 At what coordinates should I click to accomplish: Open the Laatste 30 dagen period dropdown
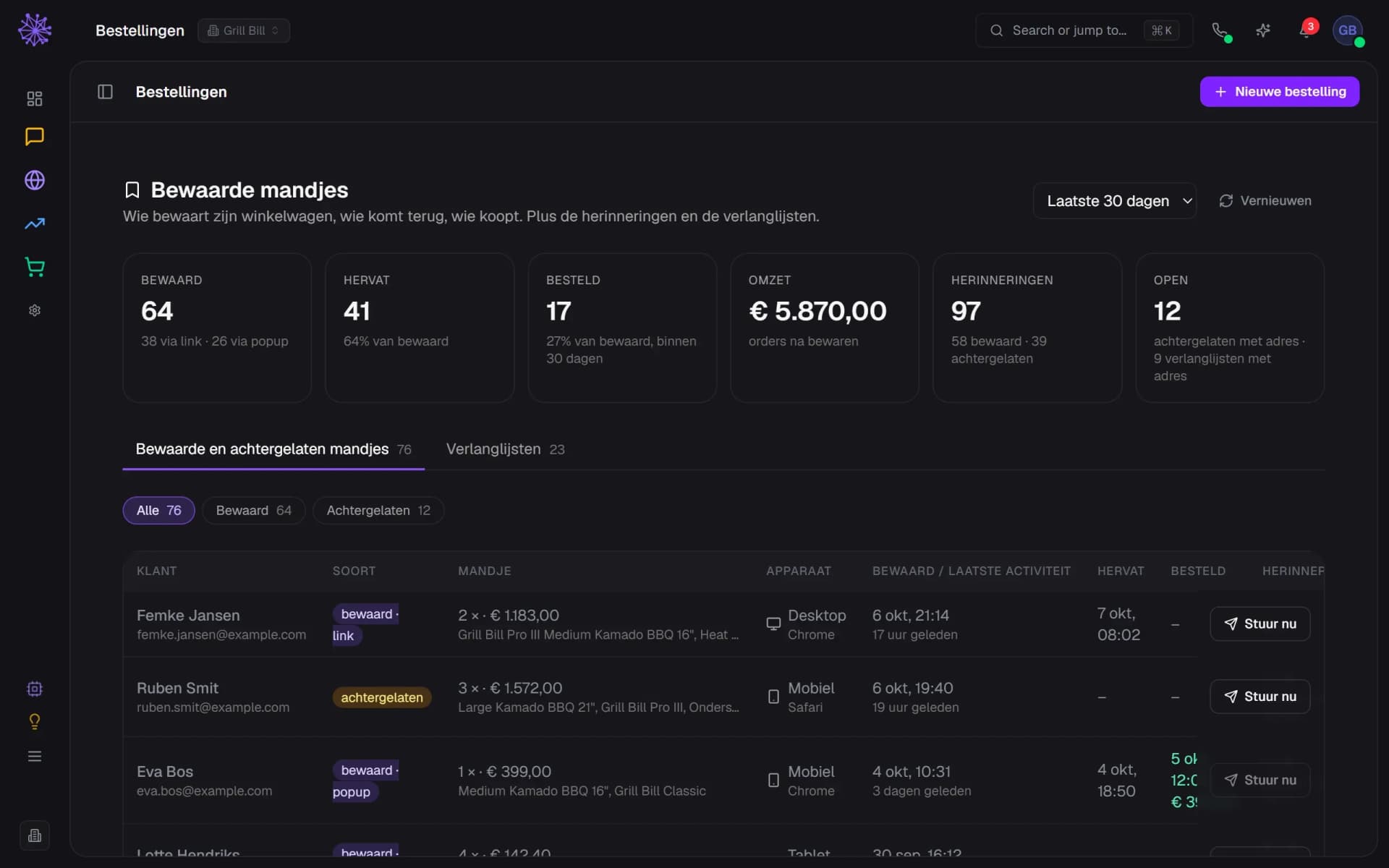[1114, 201]
